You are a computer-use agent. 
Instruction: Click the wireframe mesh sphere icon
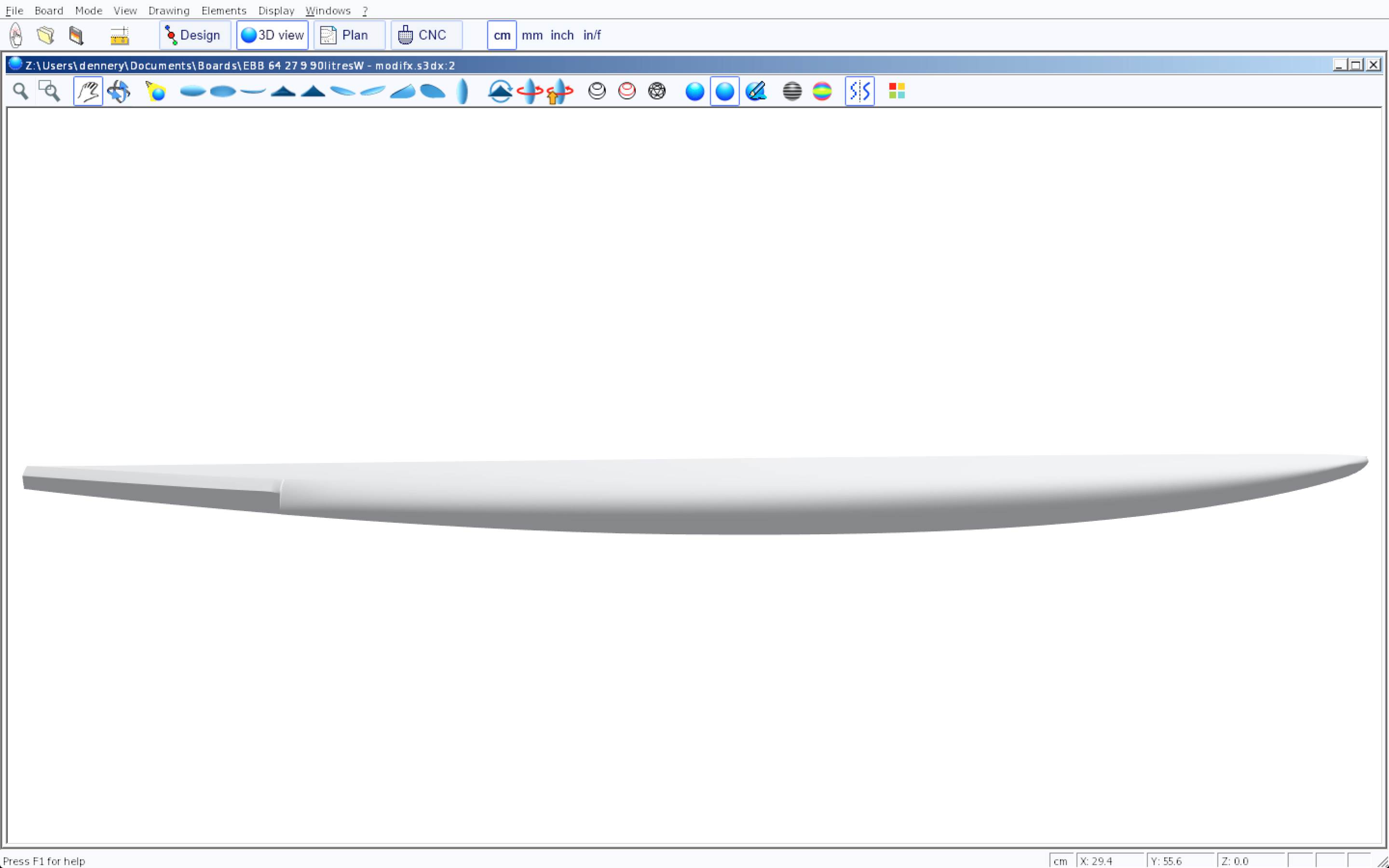pyautogui.click(x=656, y=91)
